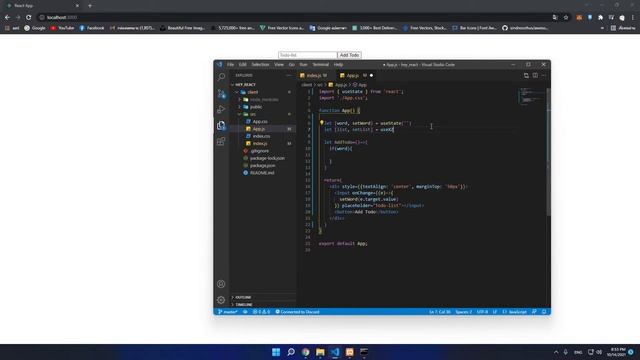This screenshot has height=360, width=640.
Task: Click the lightbulb code action icon on line 6
Action: click(x=322, y=122)
